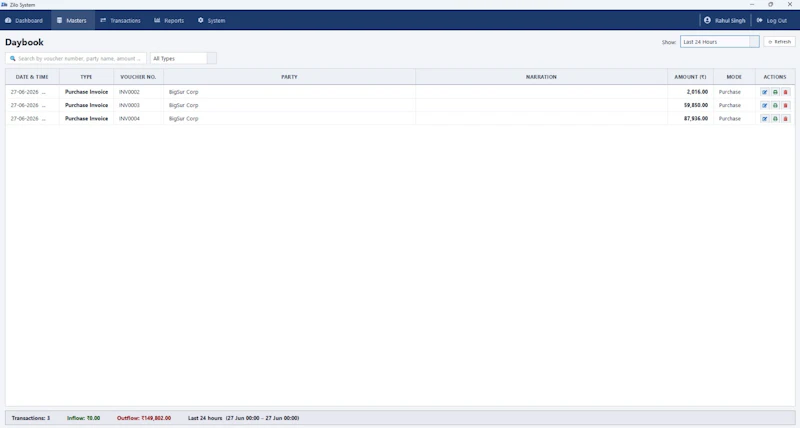This screenshot has height=428, width=800.
Task: Delete voucher INV0002 with the red trash icon
Action: click(785, 92)
